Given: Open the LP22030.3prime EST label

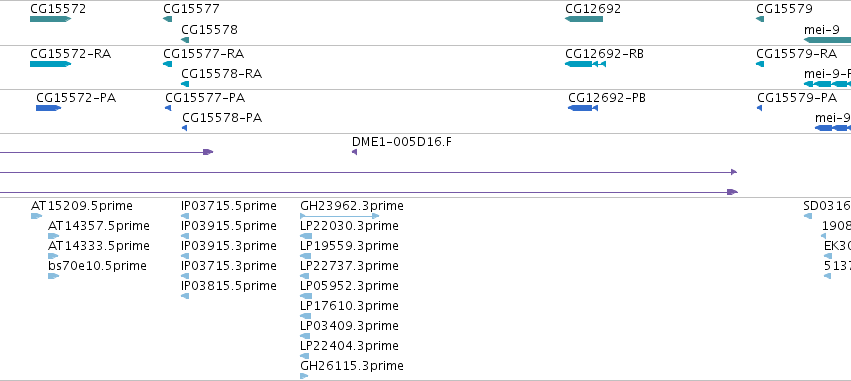Looking at the screenshot, I should (x=350, y=226).
